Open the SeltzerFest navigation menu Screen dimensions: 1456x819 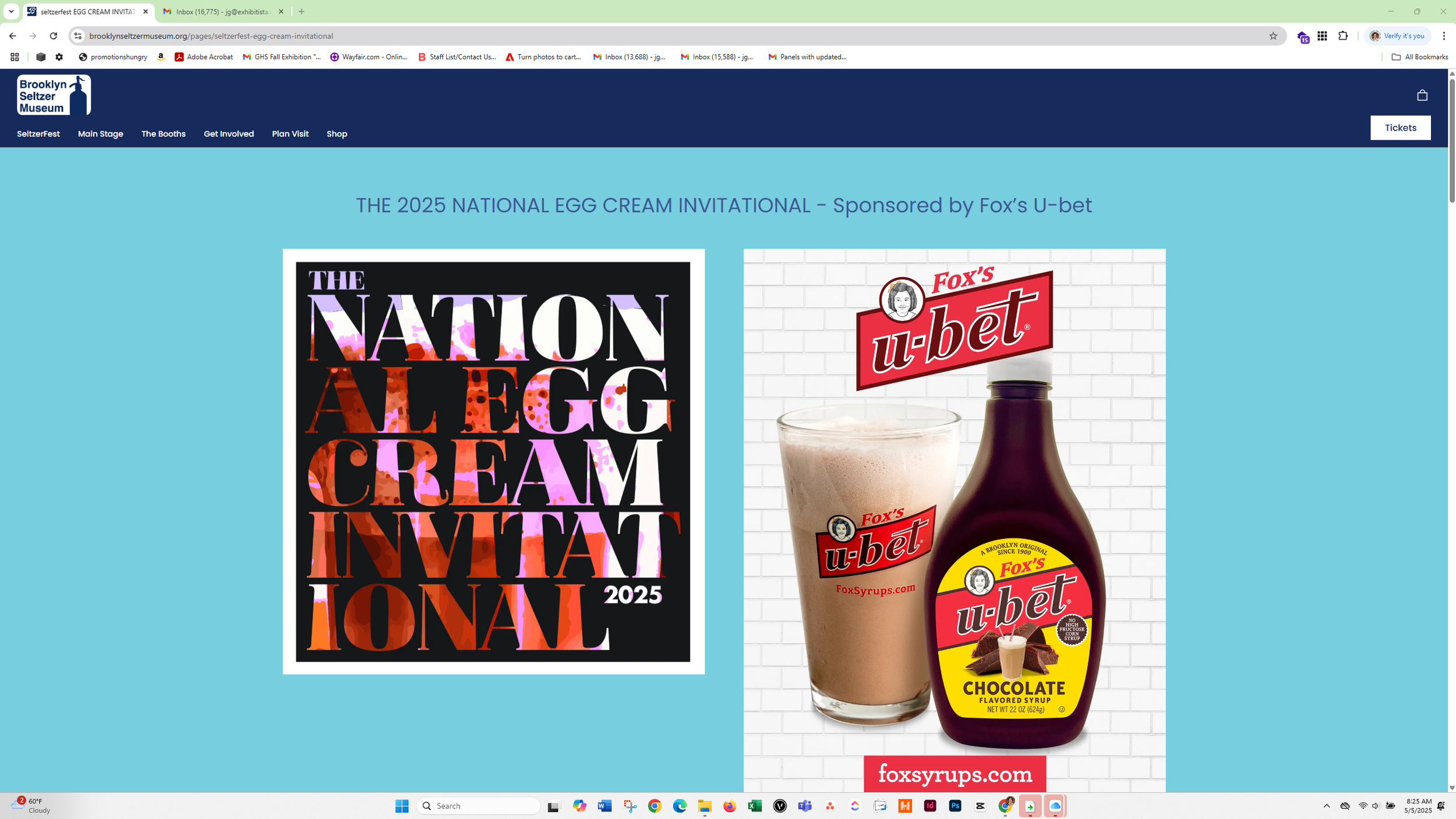(x=38, y=134)
